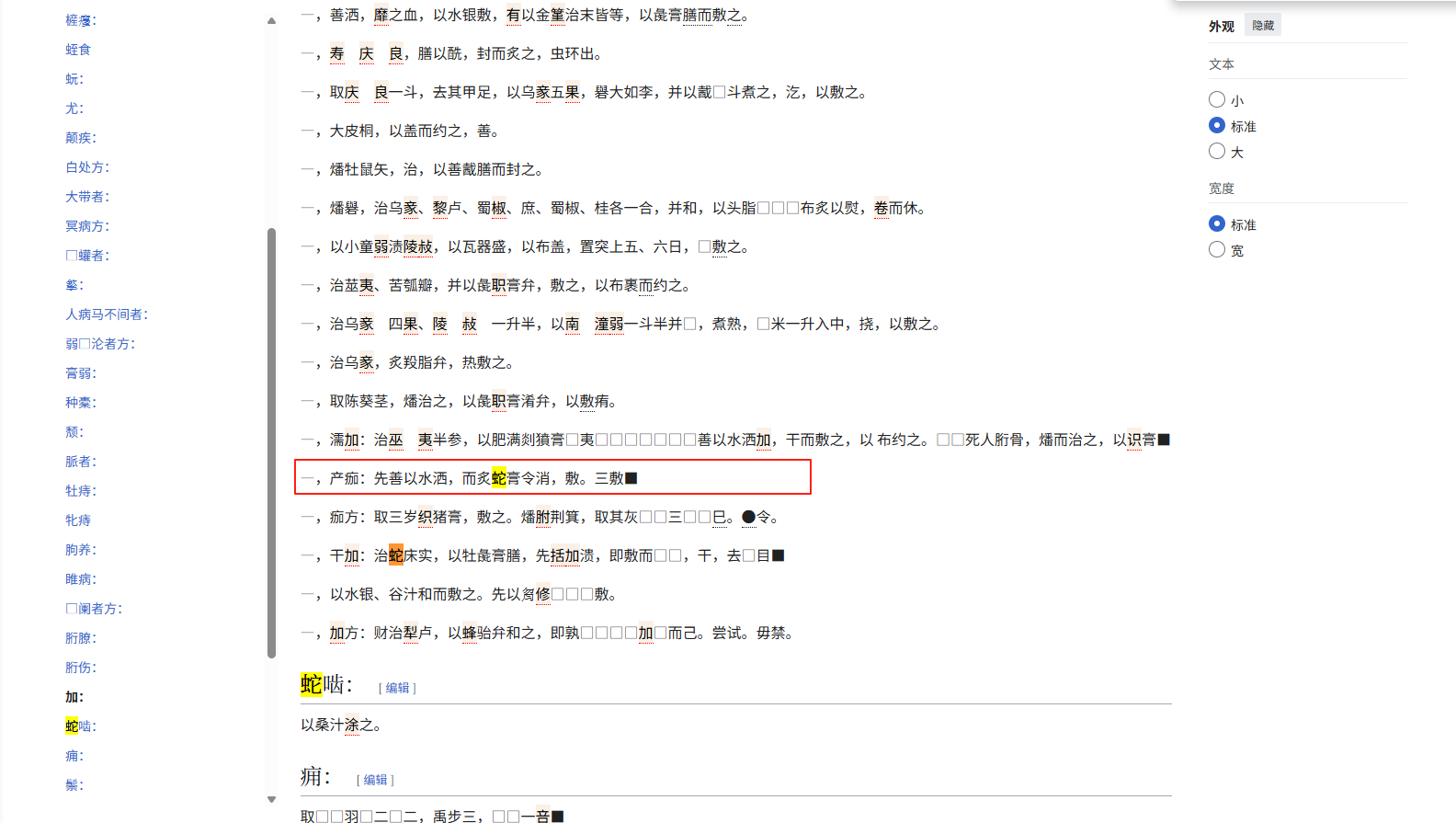The height and width of the screenshot is (823, 1456).
Task: Jump to the 蛇啮 section in the contents
Action: [x=81, y=726]
